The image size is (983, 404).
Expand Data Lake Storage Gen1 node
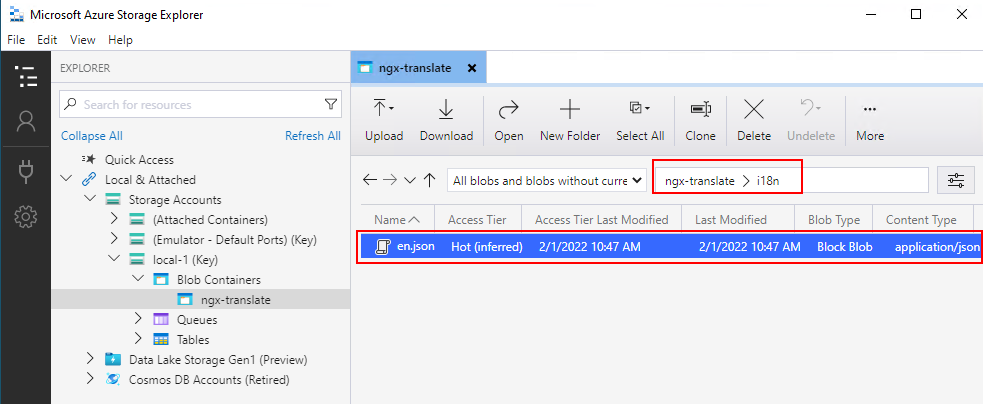(x=90, y=359)
